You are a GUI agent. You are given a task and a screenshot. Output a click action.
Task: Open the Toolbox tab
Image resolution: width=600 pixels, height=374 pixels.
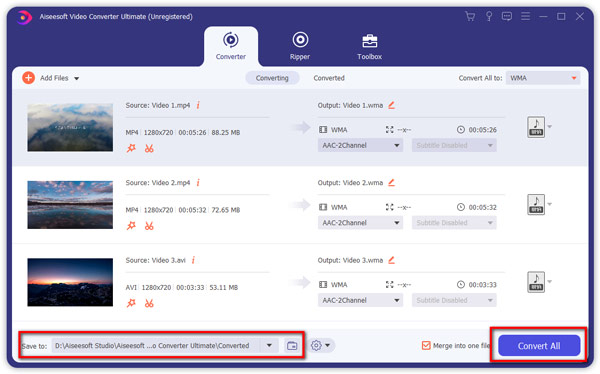tap(369, 47)
